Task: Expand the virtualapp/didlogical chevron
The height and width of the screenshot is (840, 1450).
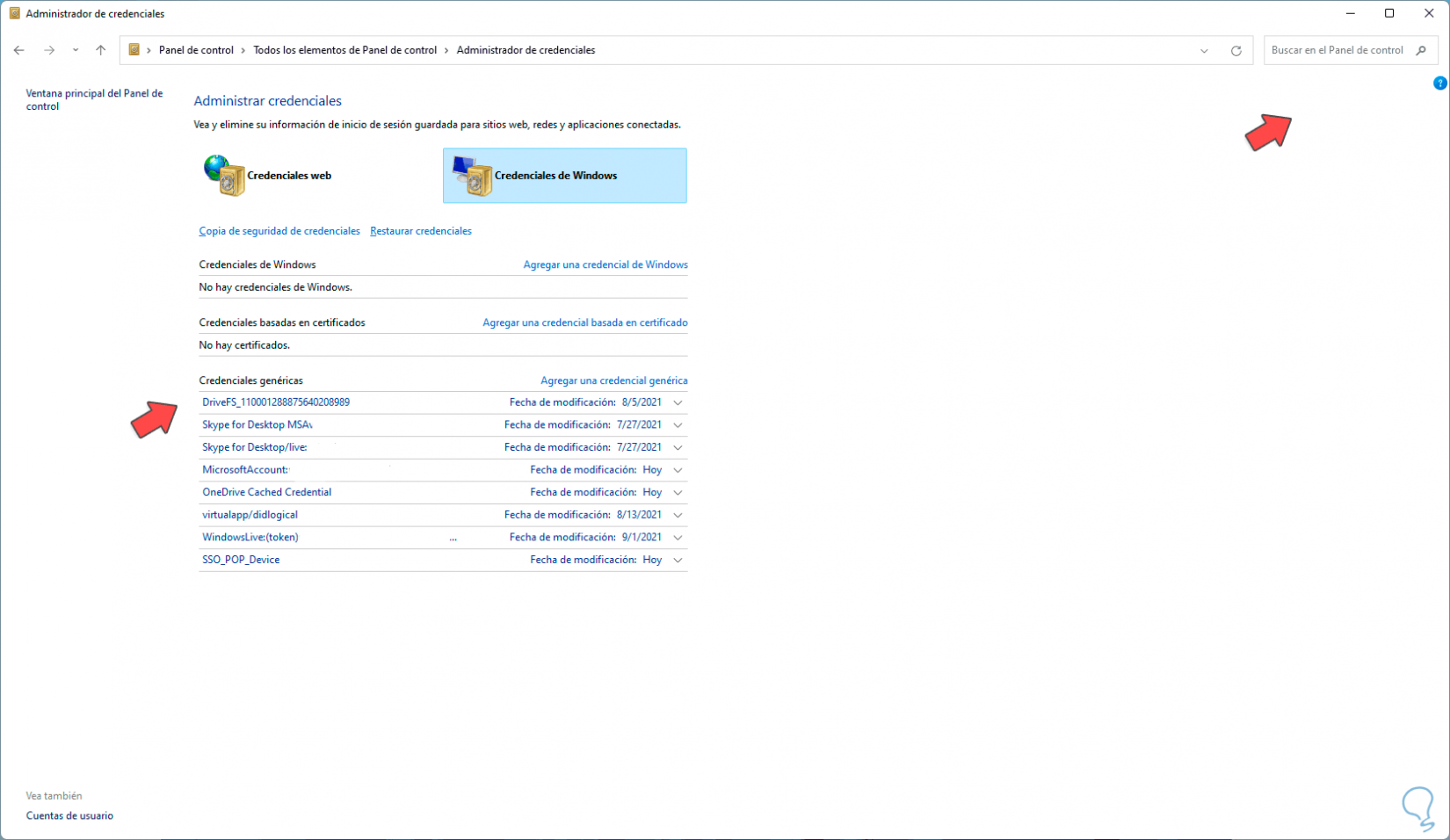Action: (678, 515)
